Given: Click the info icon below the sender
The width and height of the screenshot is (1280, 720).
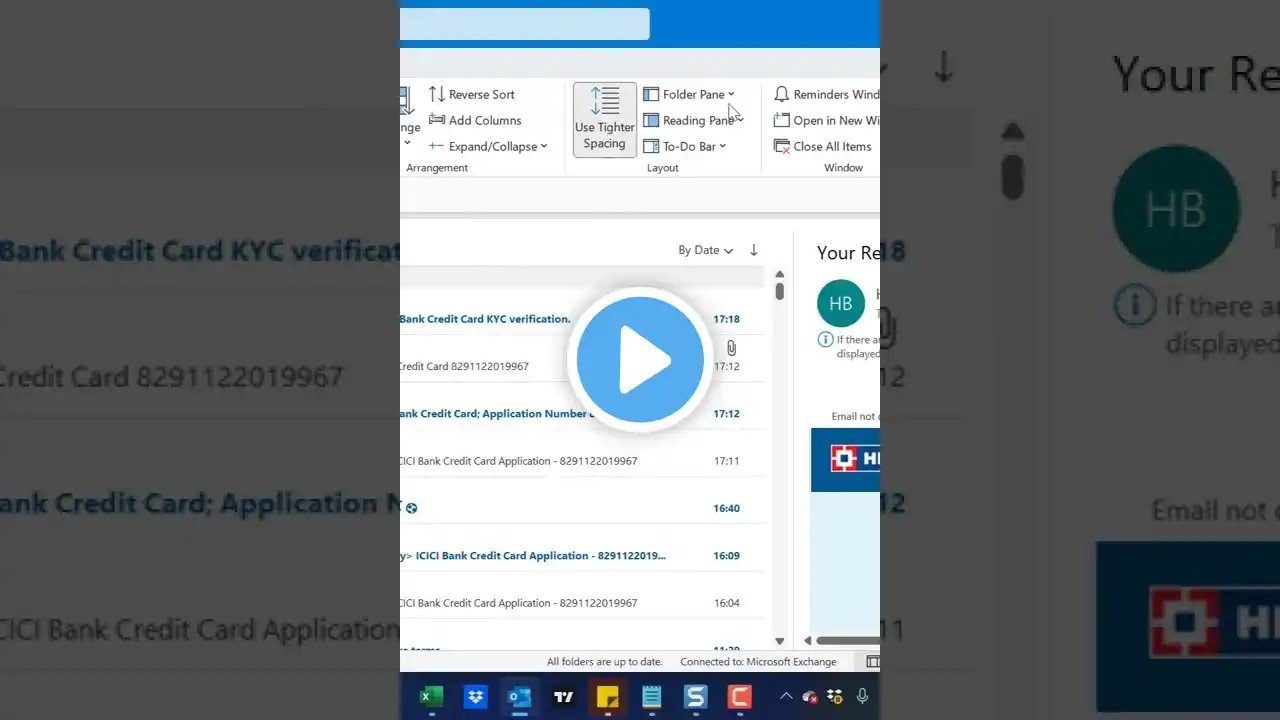Looking at the screenshot, I should [825, 340].
